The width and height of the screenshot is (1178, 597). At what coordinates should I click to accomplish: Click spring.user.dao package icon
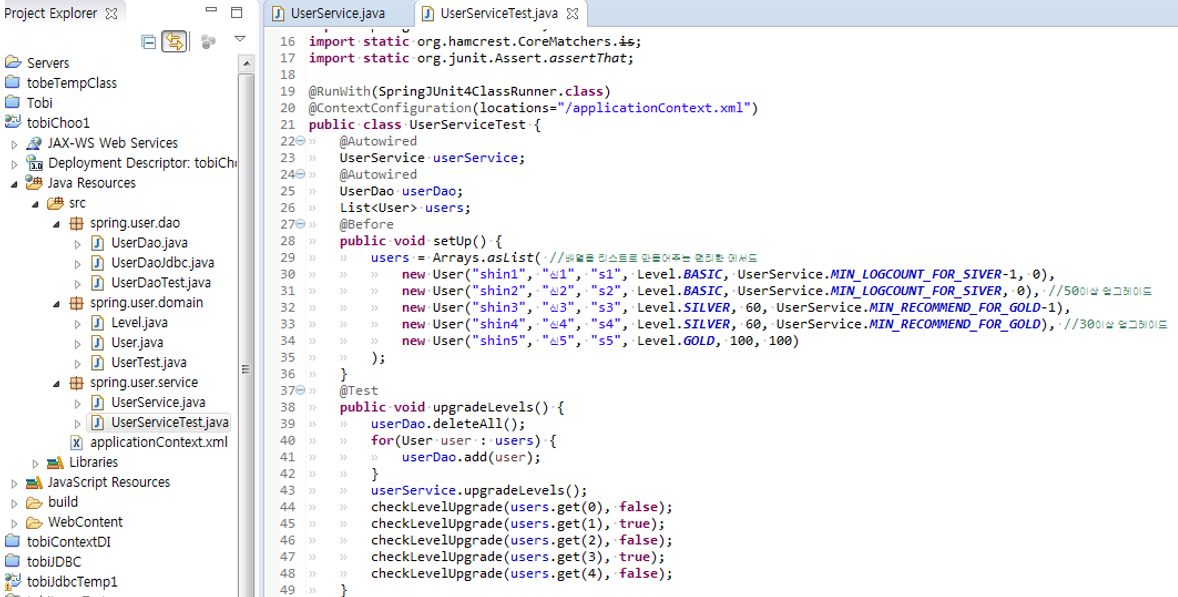pos(76,223)
